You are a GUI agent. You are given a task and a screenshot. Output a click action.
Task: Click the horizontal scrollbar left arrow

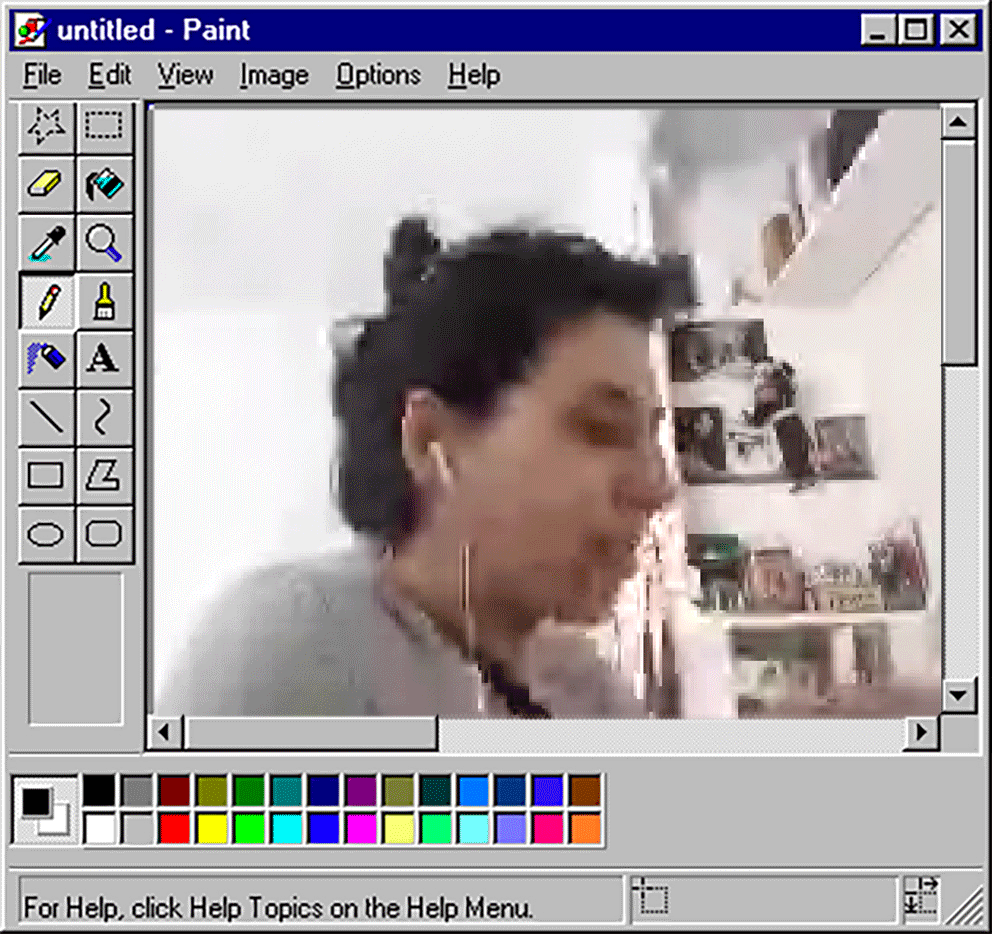(164, 732)
